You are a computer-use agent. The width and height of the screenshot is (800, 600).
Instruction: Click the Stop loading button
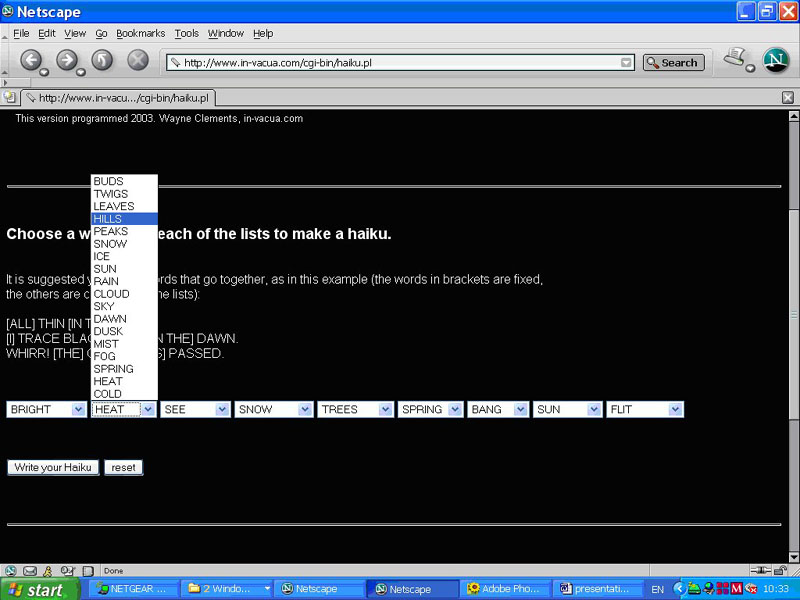pyautogui.click(x=138, y=61)
